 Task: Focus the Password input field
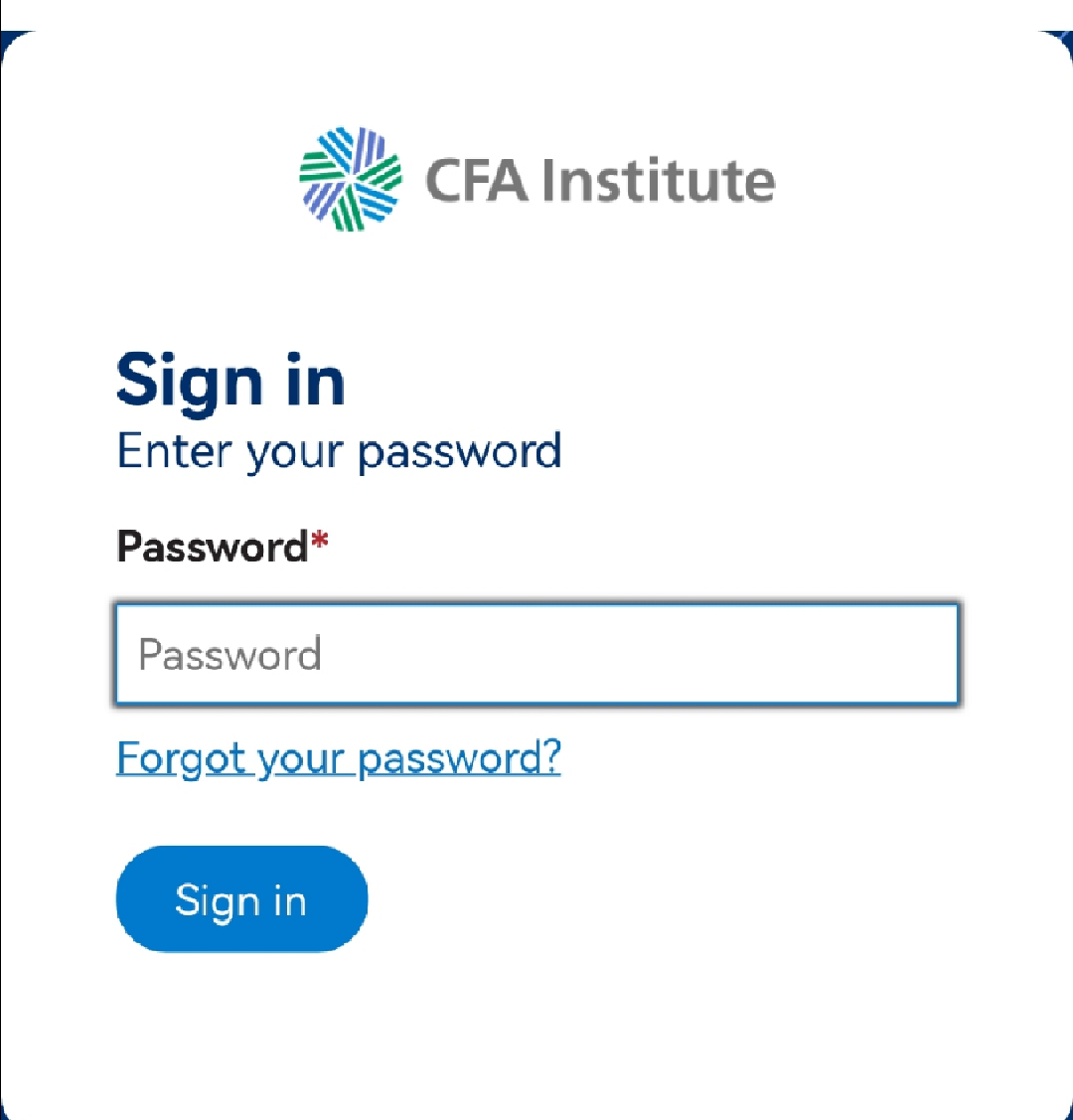click(536, 655)
